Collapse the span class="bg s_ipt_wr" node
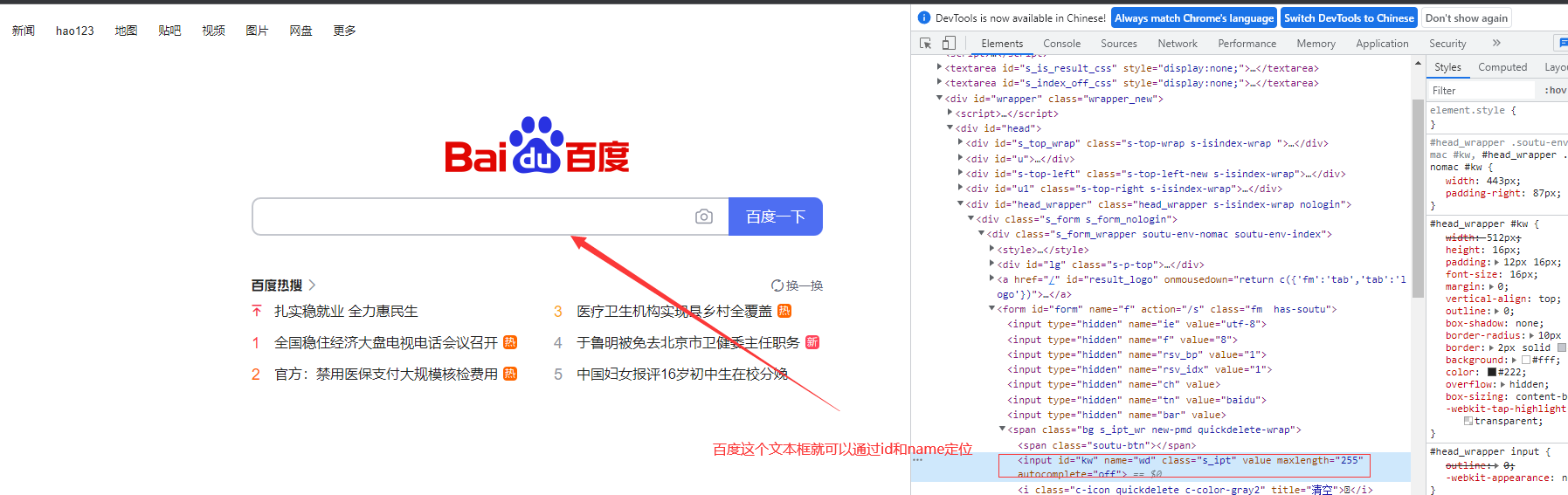Viewport: 1568px width, 495px height. (x=1003, y=429)
